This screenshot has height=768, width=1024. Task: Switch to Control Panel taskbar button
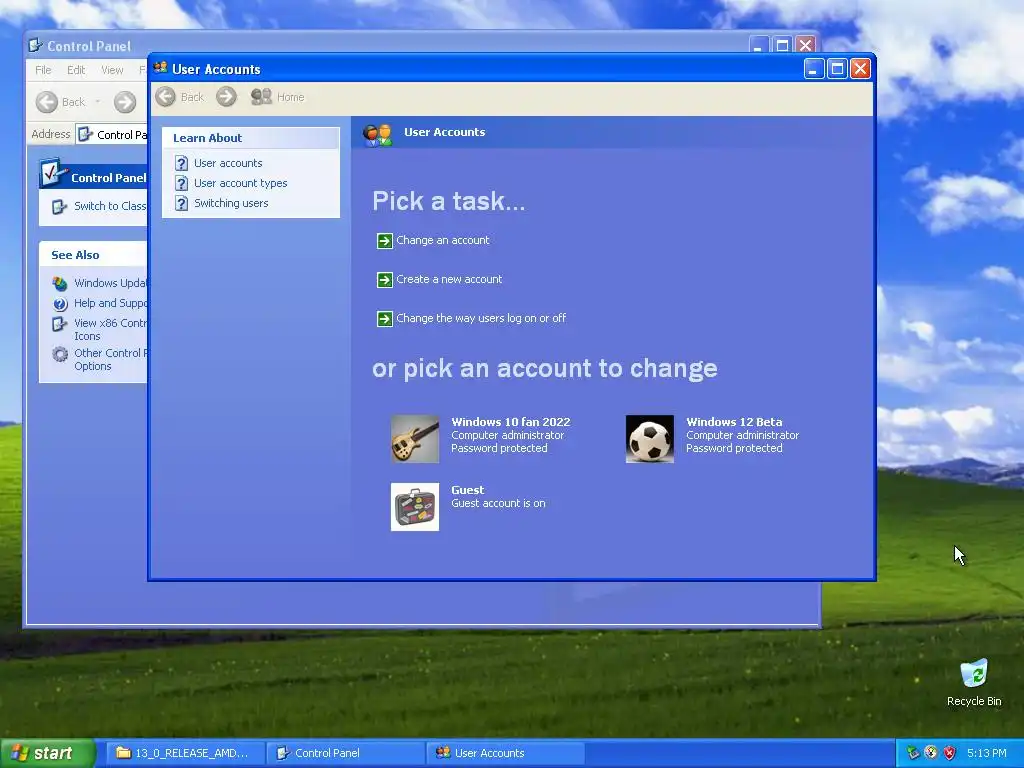[x=346, y=753]
